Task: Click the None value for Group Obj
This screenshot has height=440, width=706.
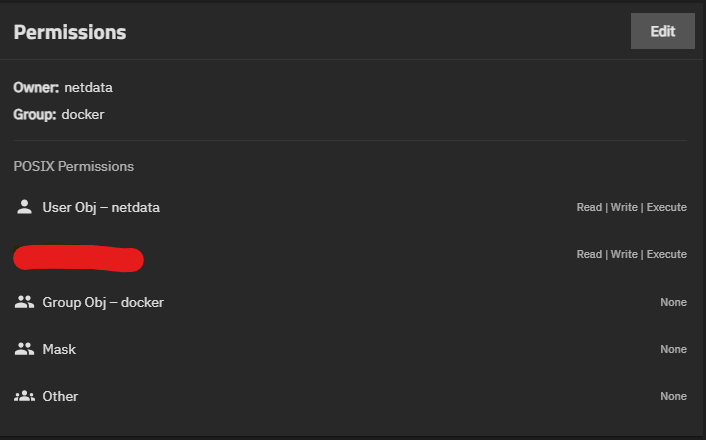Action: (673, 302)
